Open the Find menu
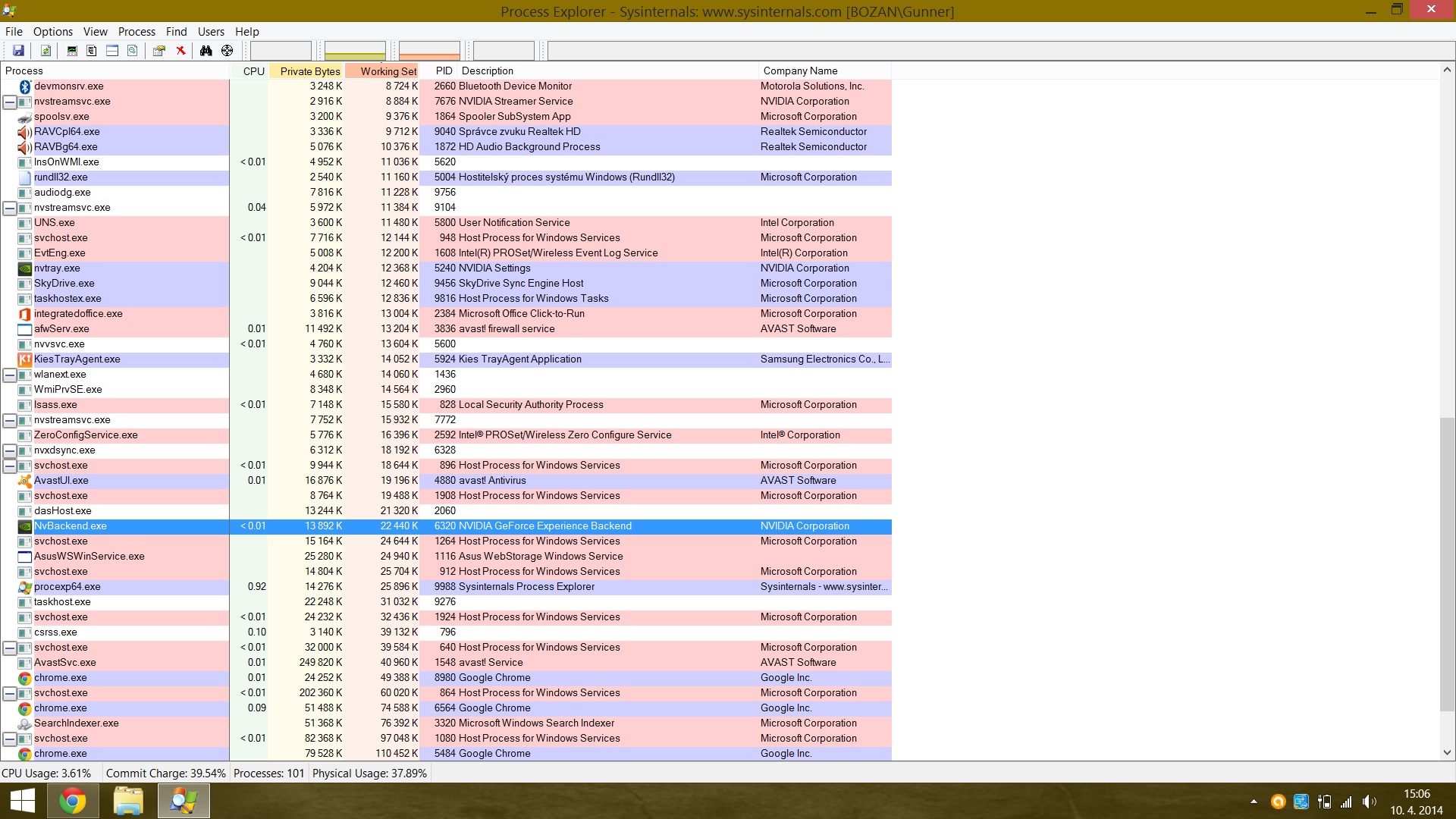The image size is (1456, 819). click(177, 32)
